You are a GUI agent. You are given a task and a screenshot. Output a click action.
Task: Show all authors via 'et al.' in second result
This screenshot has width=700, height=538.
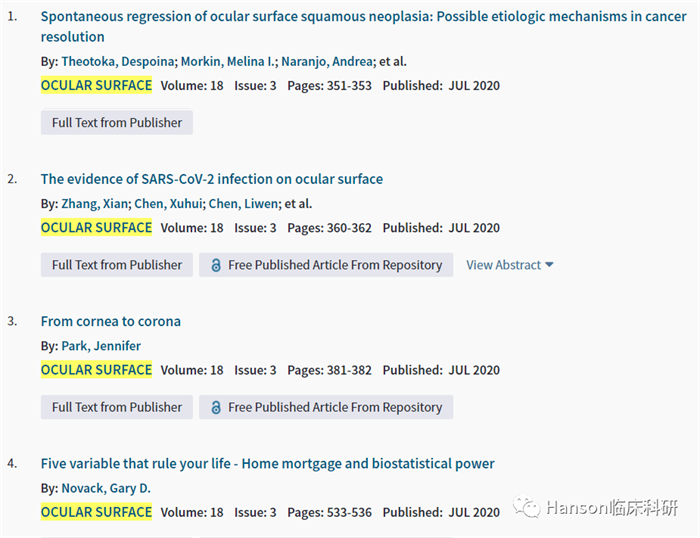pos(299,203)
